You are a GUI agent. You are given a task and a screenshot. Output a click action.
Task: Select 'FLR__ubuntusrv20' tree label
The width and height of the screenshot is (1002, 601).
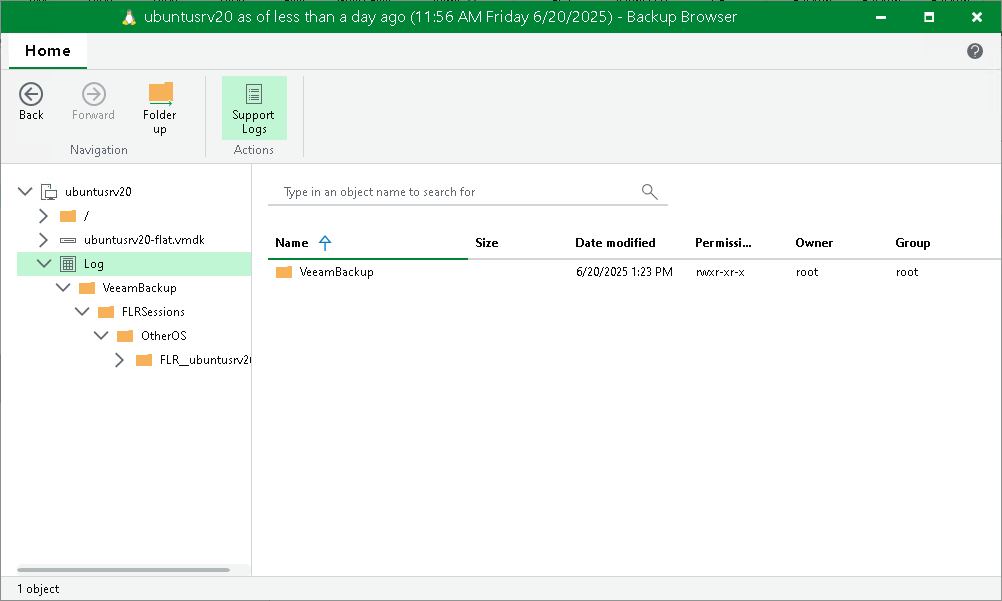click(205, 360)
